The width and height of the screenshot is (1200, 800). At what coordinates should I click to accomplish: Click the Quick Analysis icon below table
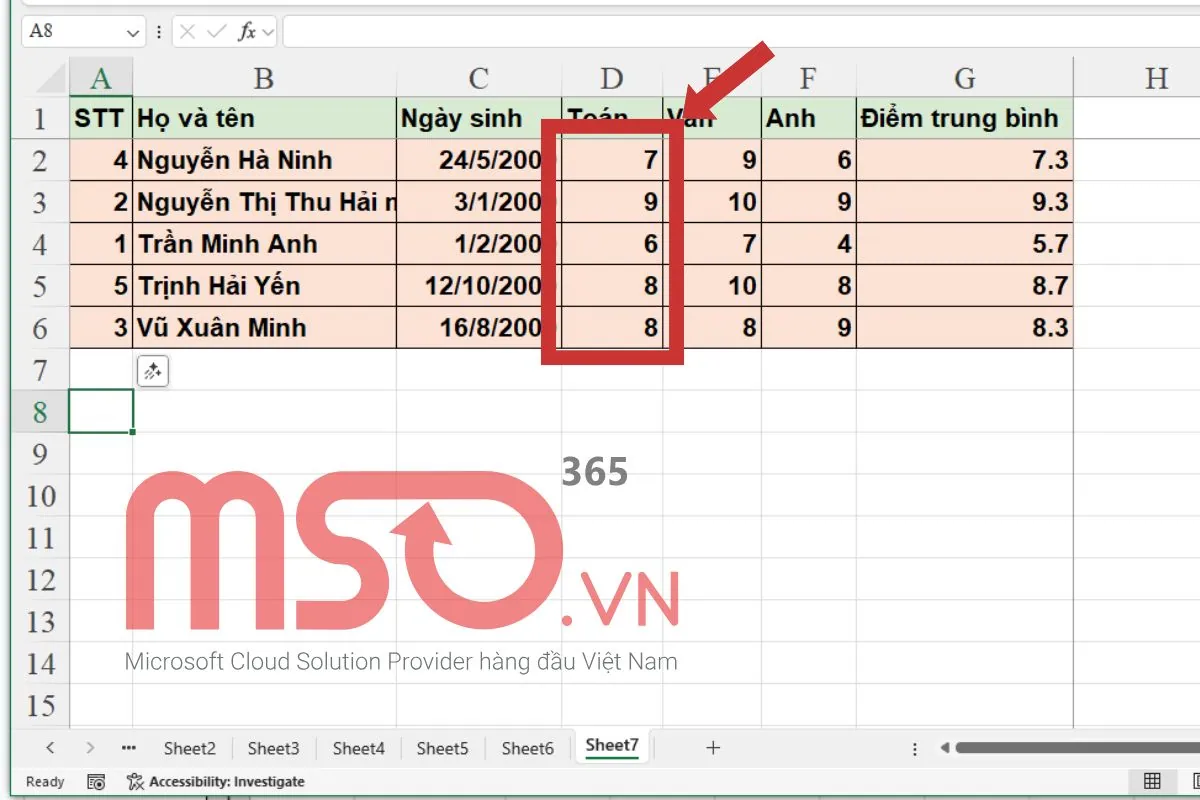coord(152,372)
